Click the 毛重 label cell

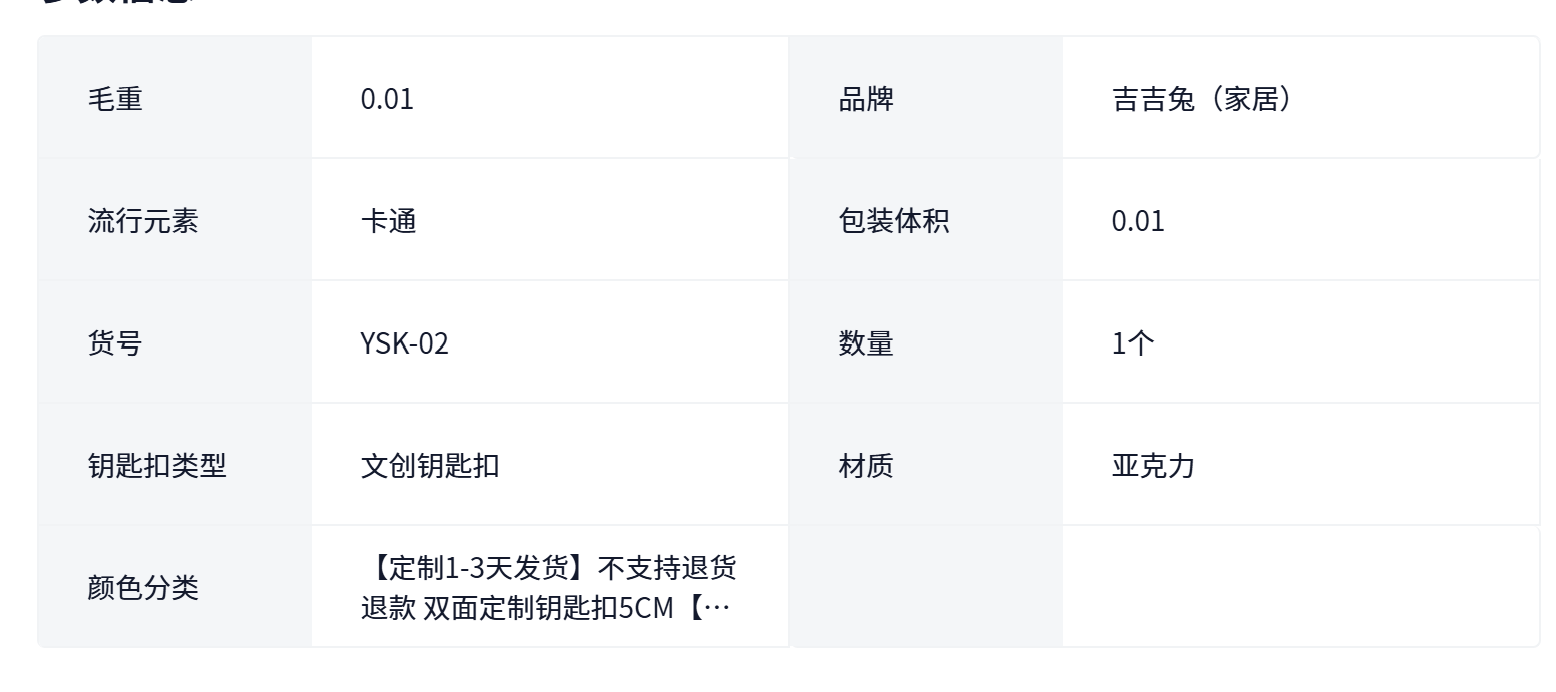pyautogui.click(x=115, y=99)
